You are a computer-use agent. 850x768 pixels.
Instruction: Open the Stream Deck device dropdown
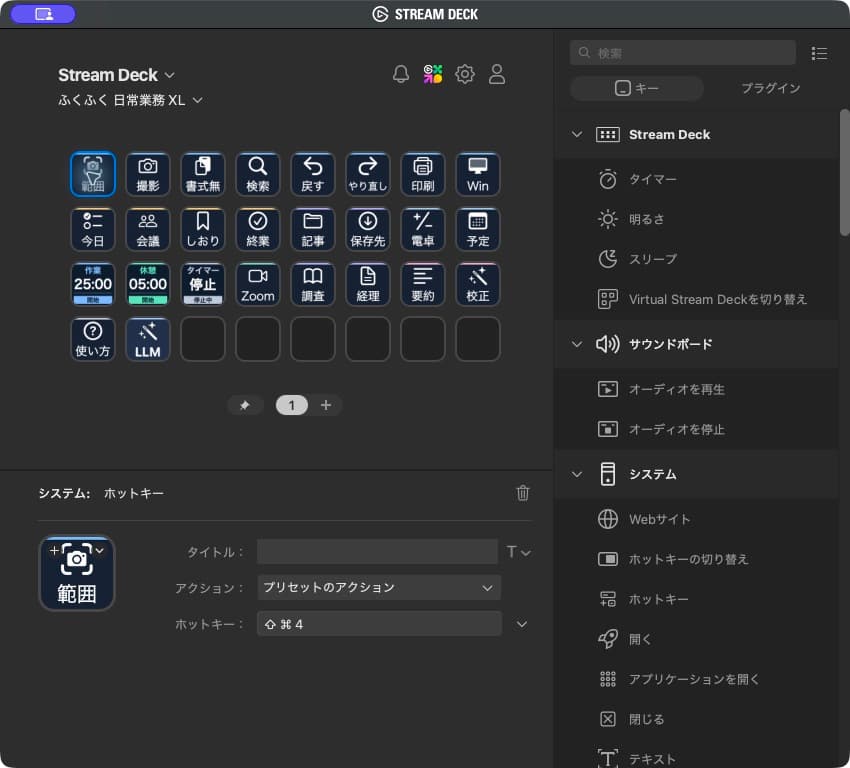[x=116, y=75]
